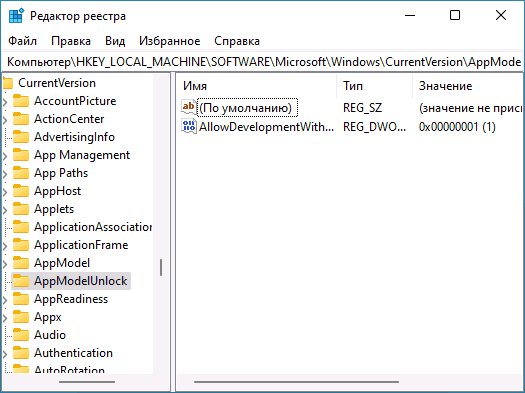The image size is (525, 393).
Task: Select the CurrentVersion key label
Action: pos(57,83)
